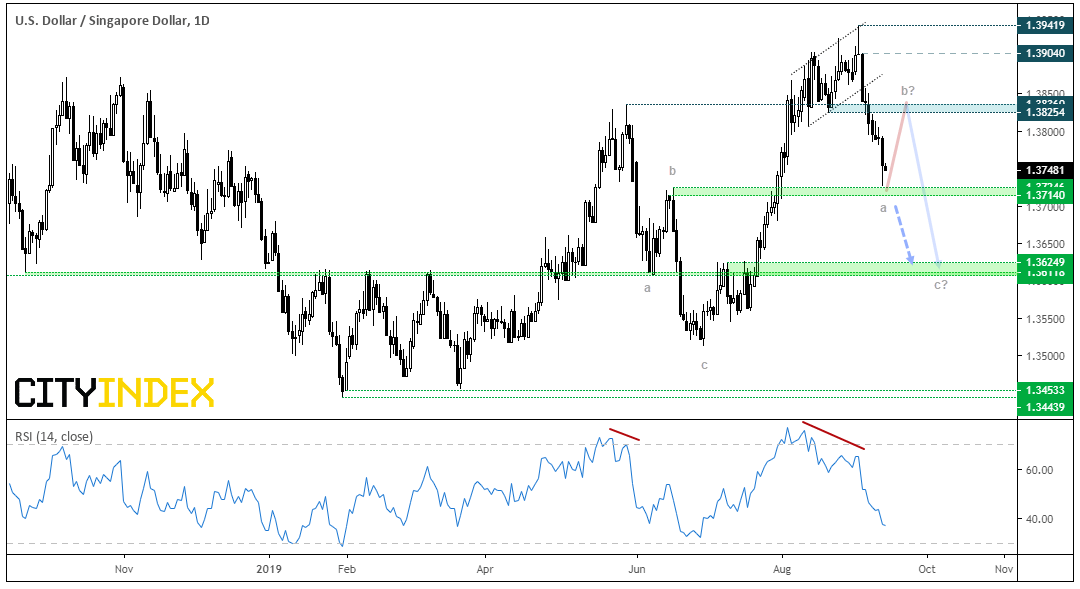Select the 1.38254 resistance price label
This screenshot has width=1080, height=589.
point(1045,112)
